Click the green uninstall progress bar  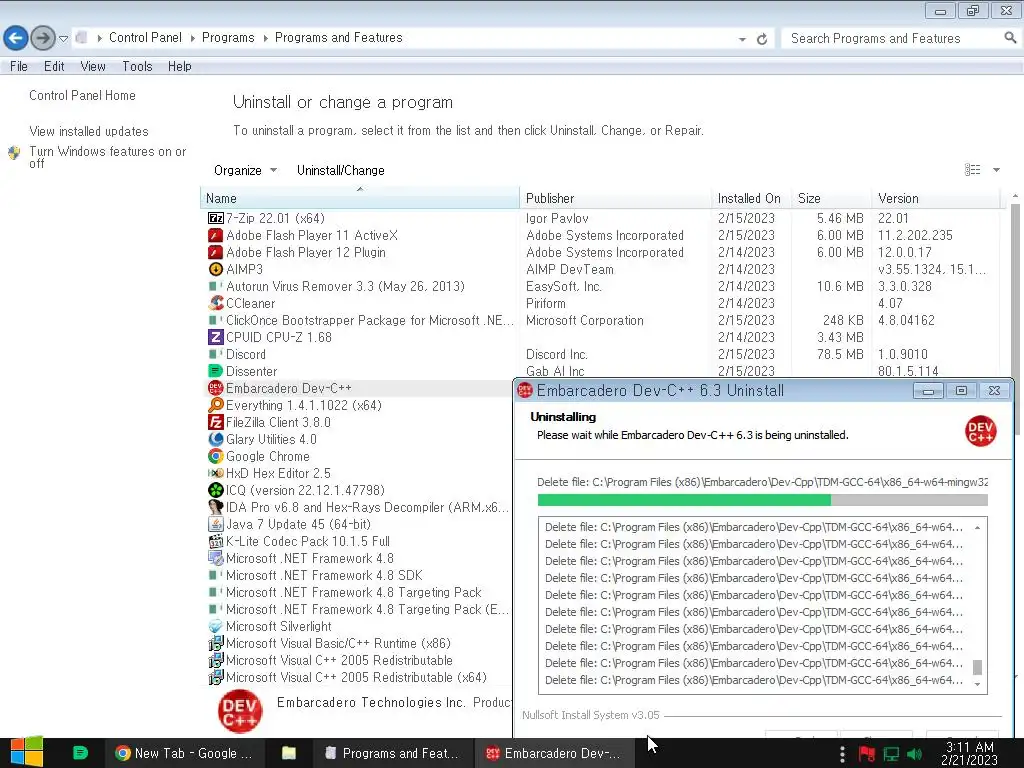click(684, 500)
